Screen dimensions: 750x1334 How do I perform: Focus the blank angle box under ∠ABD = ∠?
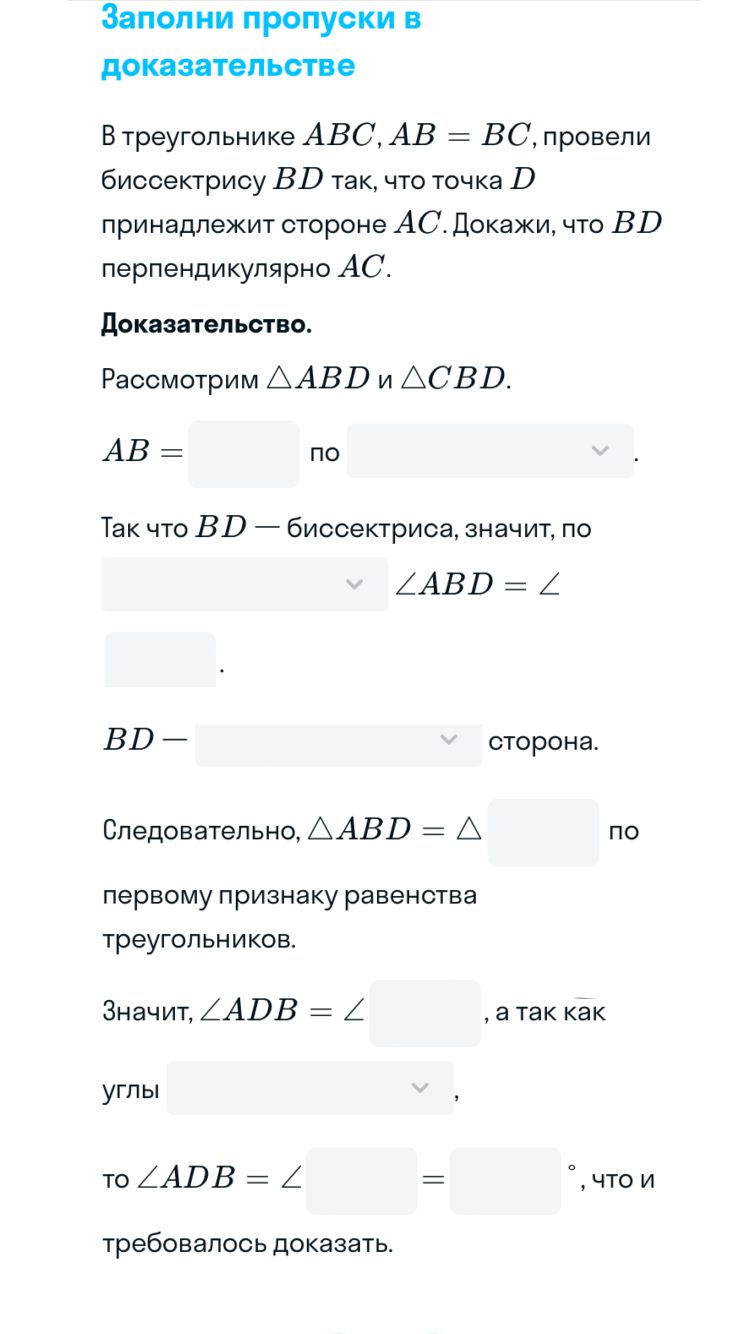point(160,660)
